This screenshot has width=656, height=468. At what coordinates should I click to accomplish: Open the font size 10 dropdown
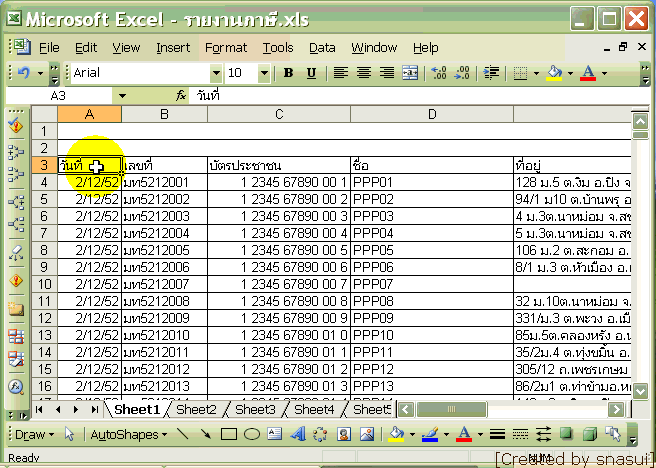point(264,73)
